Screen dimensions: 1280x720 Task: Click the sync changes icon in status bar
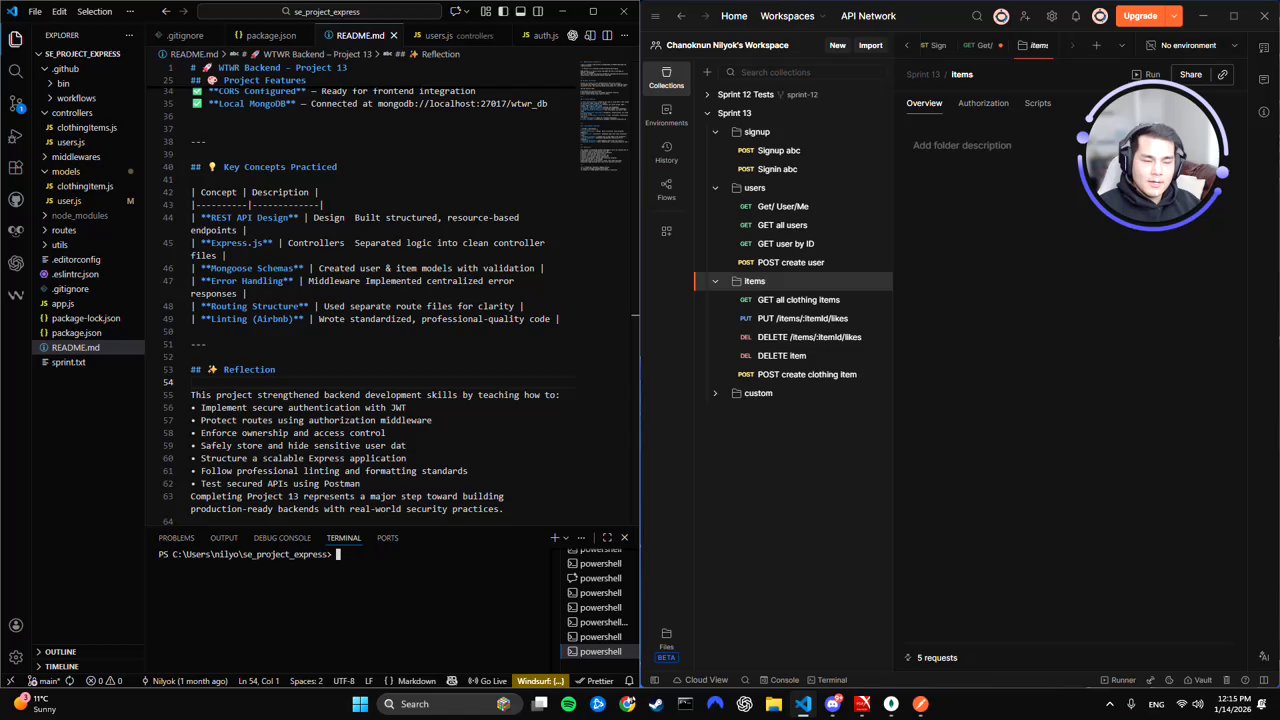click(x=71, y=681)
